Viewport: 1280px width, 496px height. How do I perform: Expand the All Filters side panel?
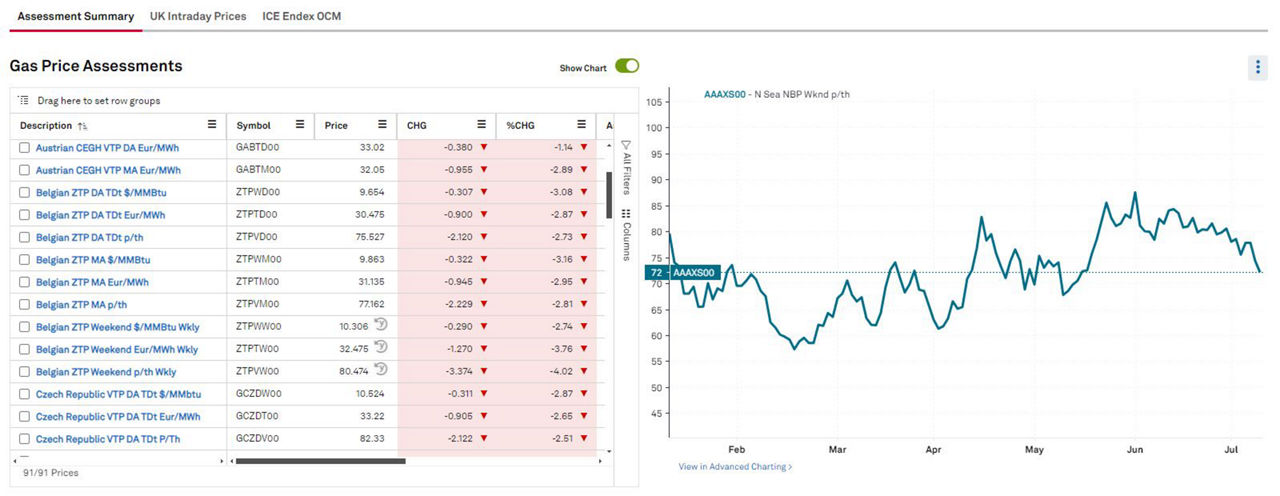point(626,167)
